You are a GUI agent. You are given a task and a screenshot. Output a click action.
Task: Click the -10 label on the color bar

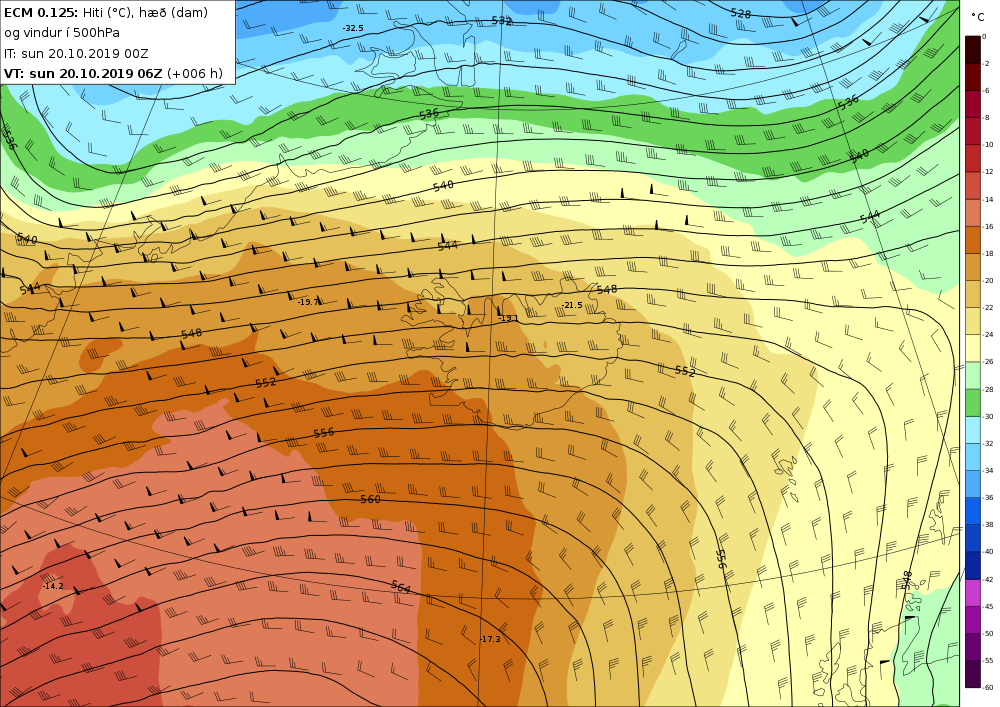click(988, 145)
